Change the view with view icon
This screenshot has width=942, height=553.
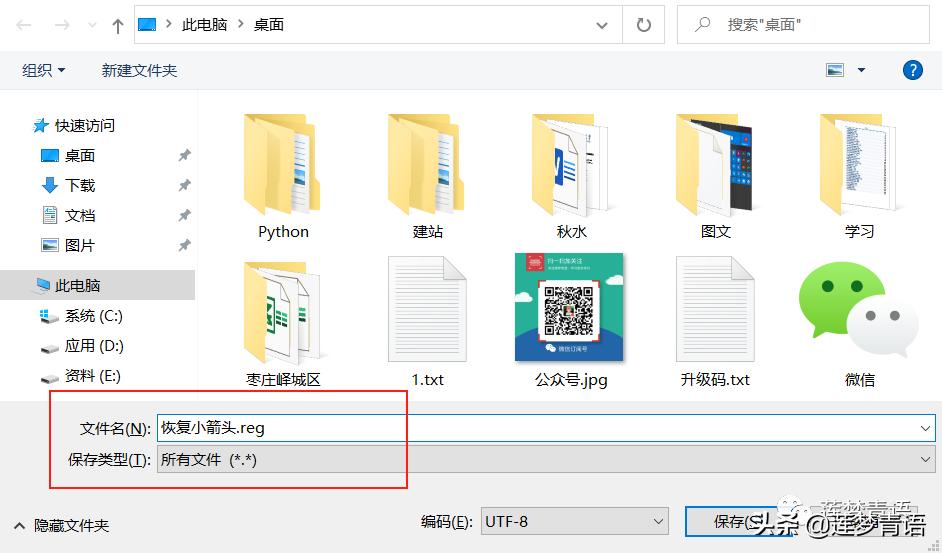tap(835, 70)
